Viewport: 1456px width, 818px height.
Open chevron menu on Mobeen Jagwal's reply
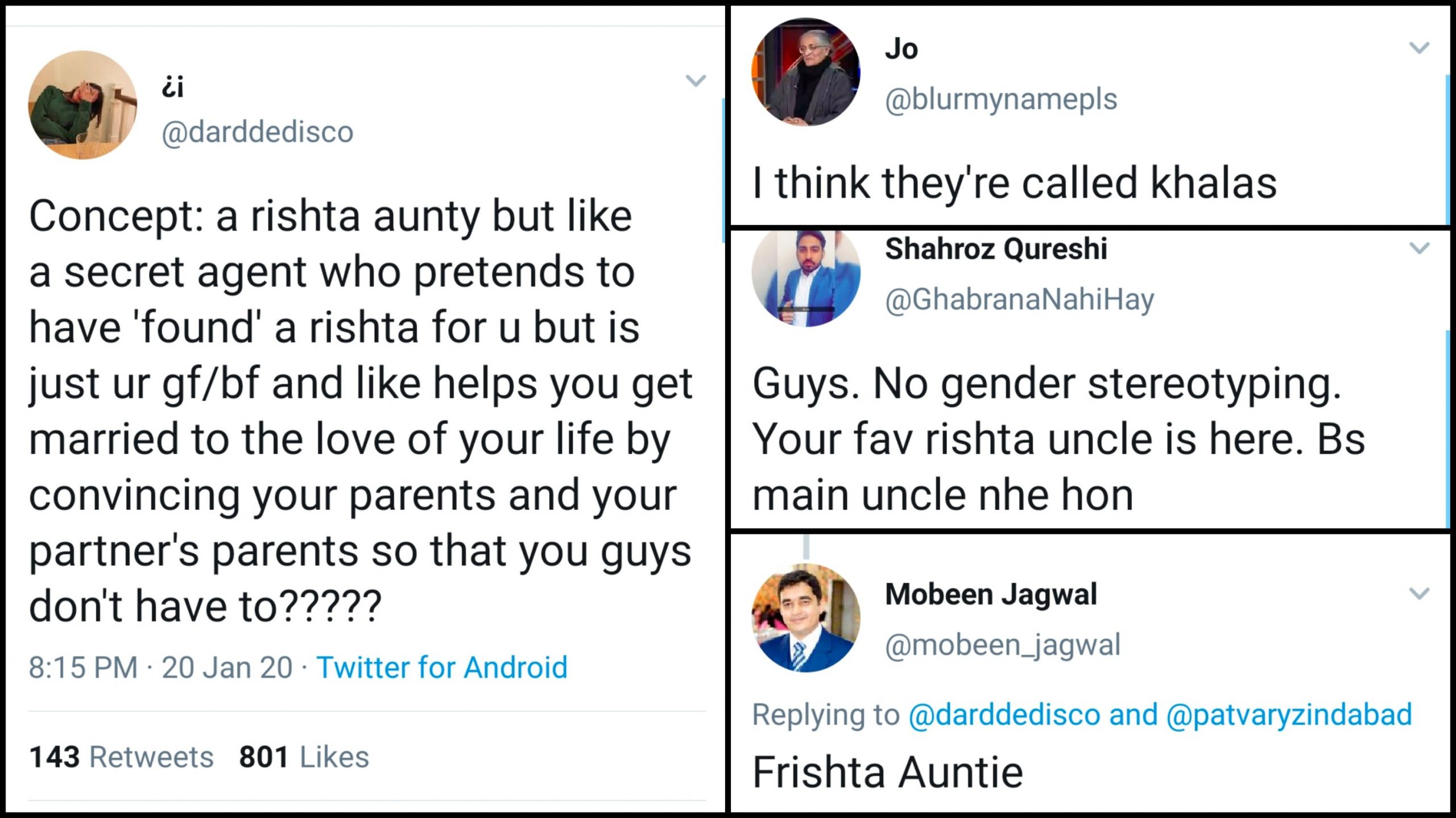click(1420, 594)
